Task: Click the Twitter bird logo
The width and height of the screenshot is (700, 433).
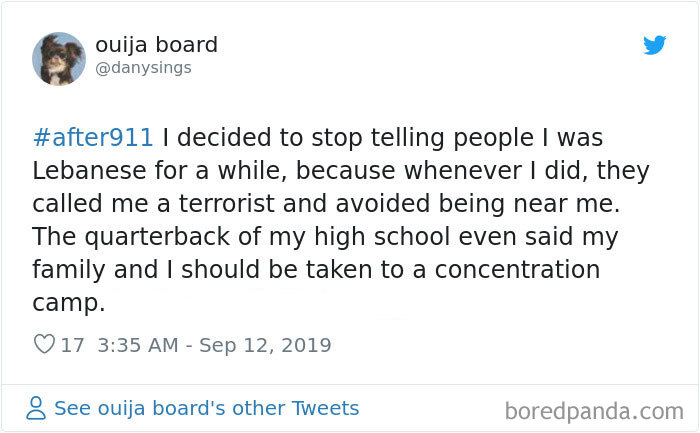Action: (x=654, y=45)
